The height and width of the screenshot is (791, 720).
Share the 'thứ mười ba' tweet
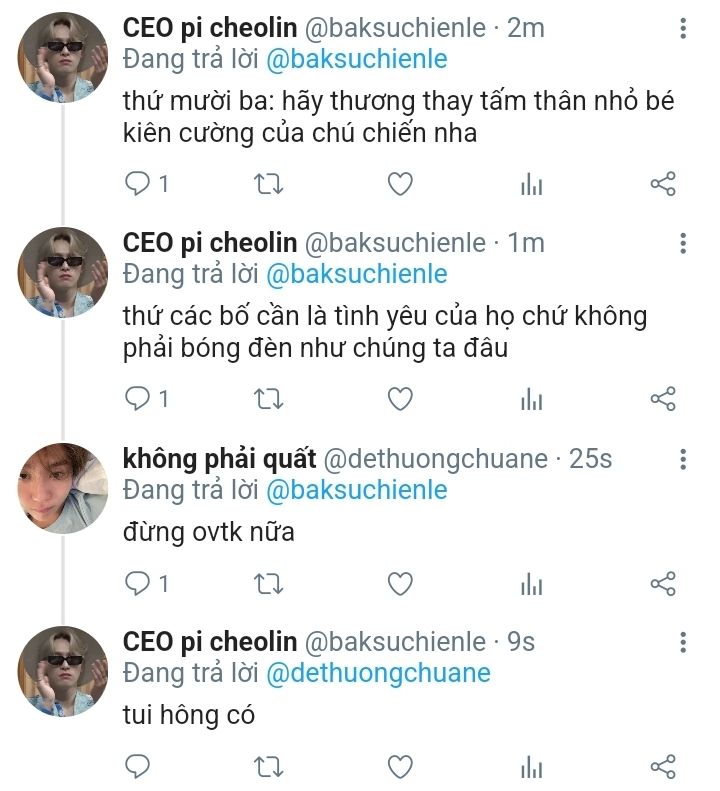click(x=663, y=184)
